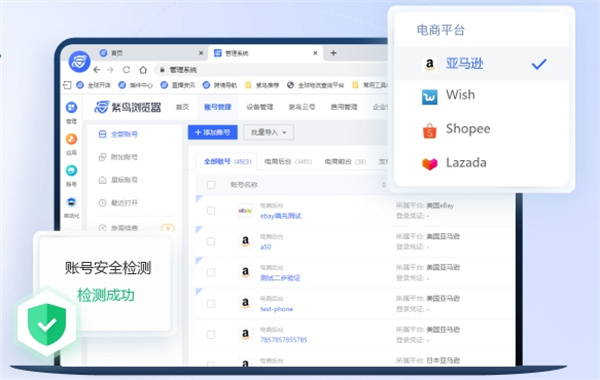Open the a50 account link
Screen dimensions: 600x380
click(266, 247)
